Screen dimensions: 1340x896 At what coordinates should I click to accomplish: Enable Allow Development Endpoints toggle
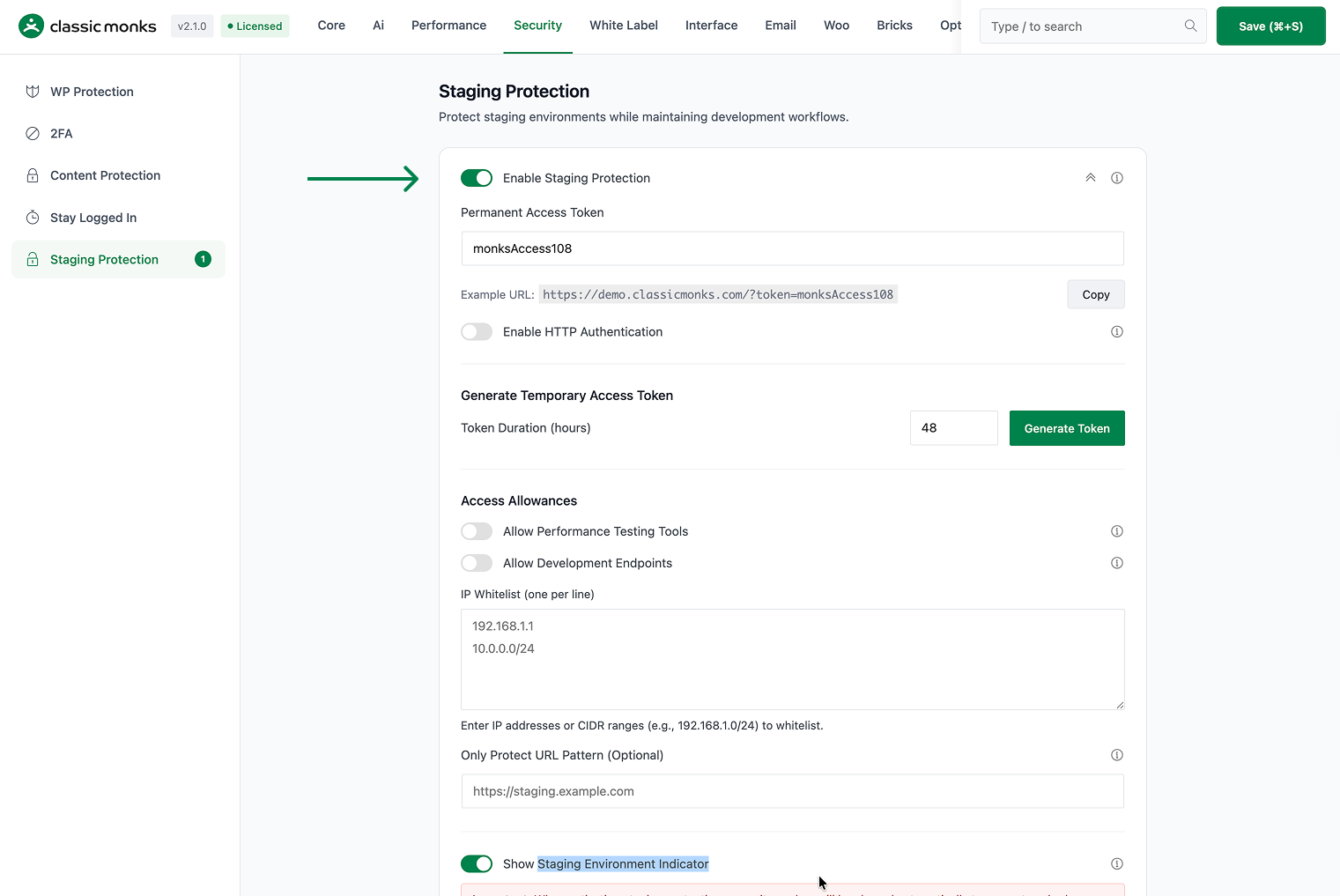click(x=477, y=563)
